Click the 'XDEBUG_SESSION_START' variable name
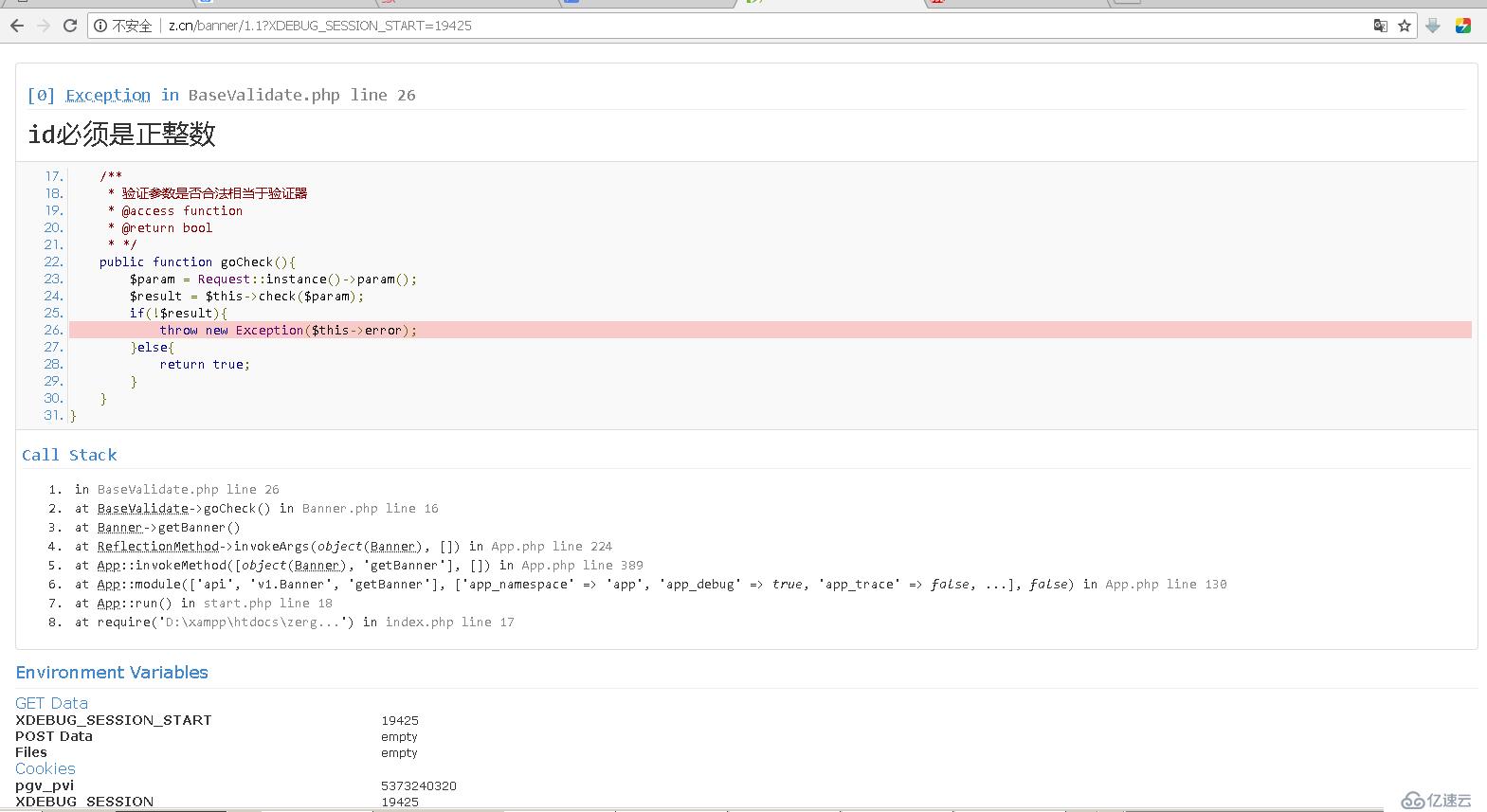This screenshot has width=1487, height=812. point(114,720)
